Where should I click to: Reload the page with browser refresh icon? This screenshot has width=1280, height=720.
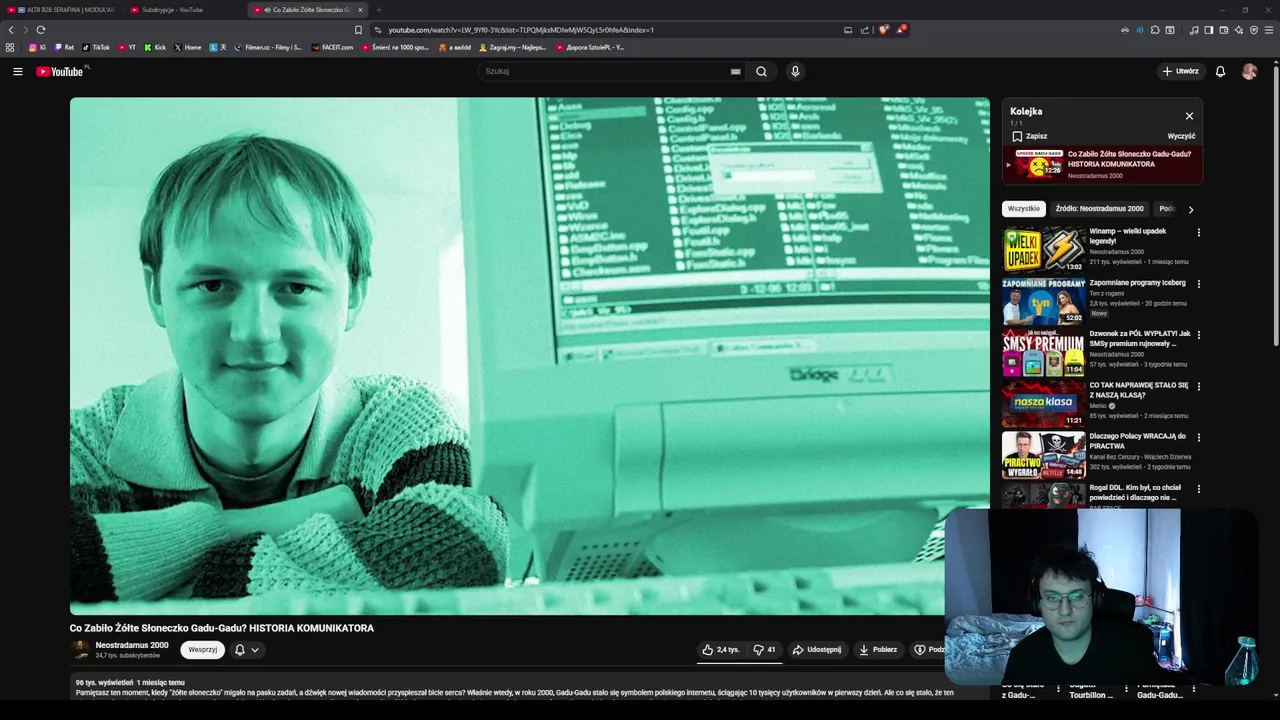click(40, 30)
